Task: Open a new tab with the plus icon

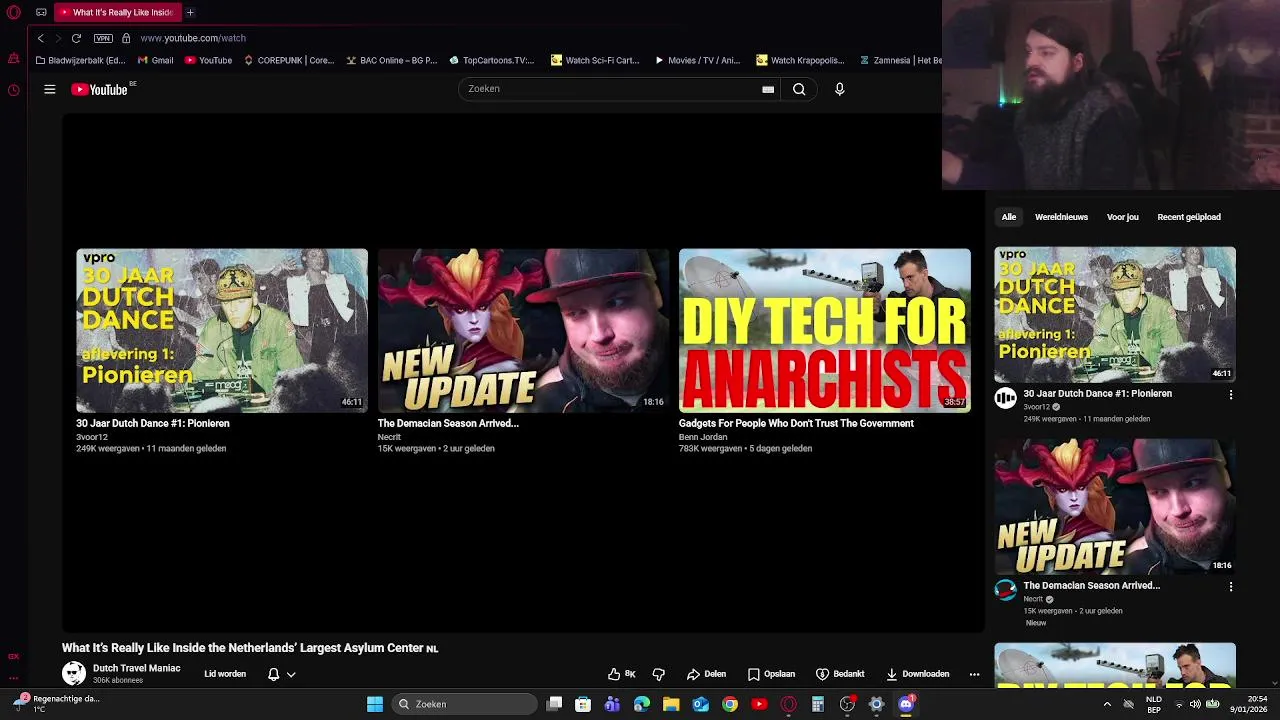Action: click(190, 12)
